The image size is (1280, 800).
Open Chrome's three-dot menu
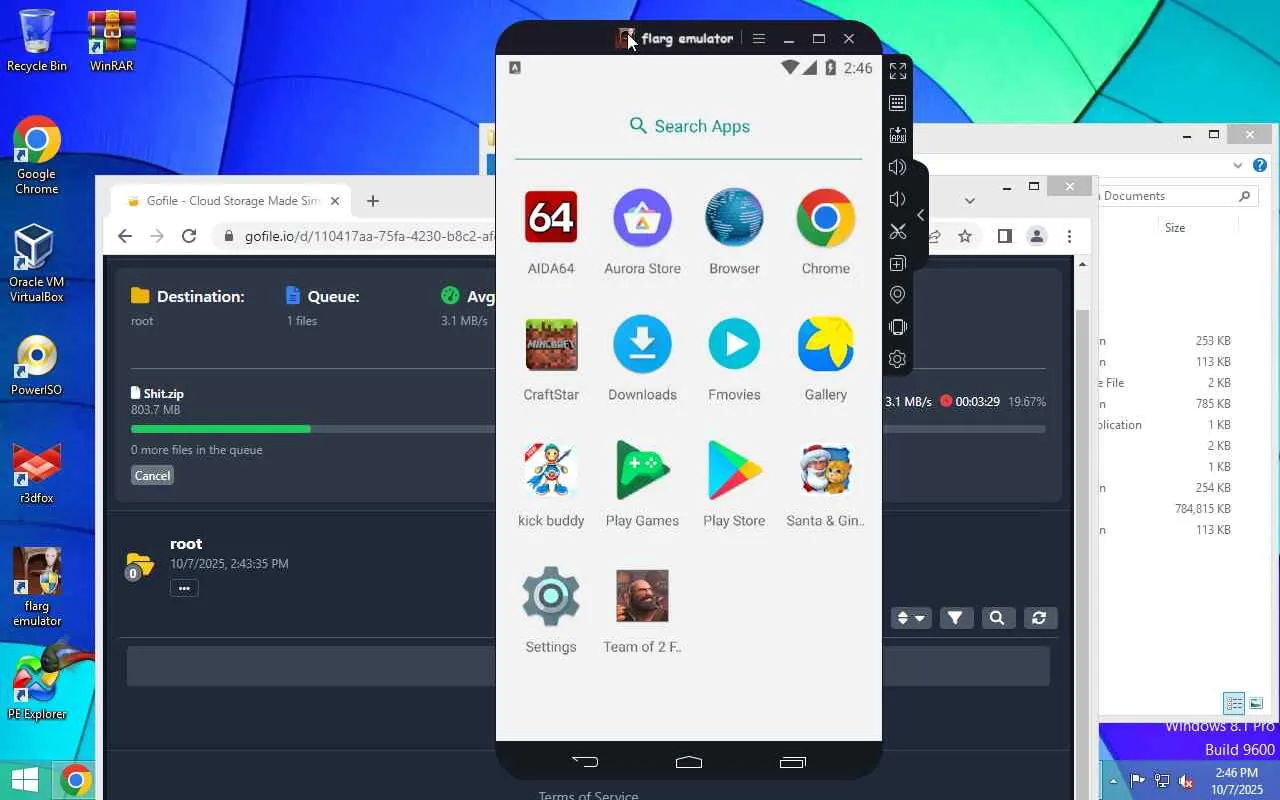1069,236
